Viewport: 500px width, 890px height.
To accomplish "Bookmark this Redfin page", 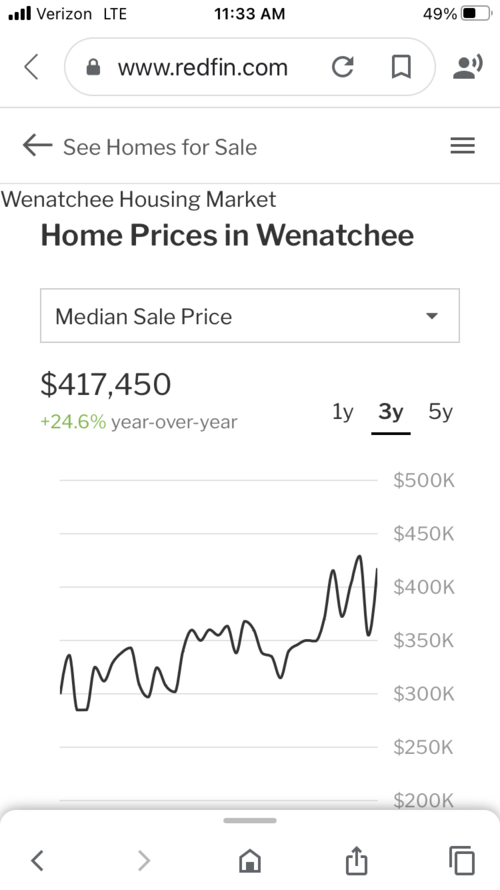I will [401, 67].
